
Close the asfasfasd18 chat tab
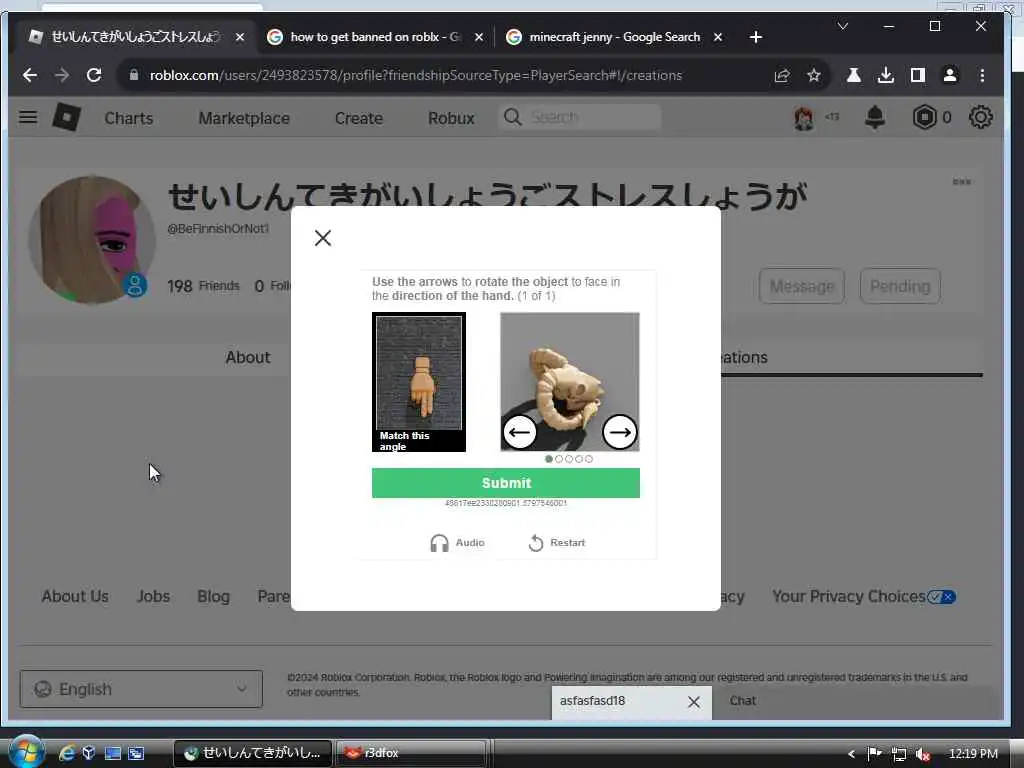tap(694, 702)
